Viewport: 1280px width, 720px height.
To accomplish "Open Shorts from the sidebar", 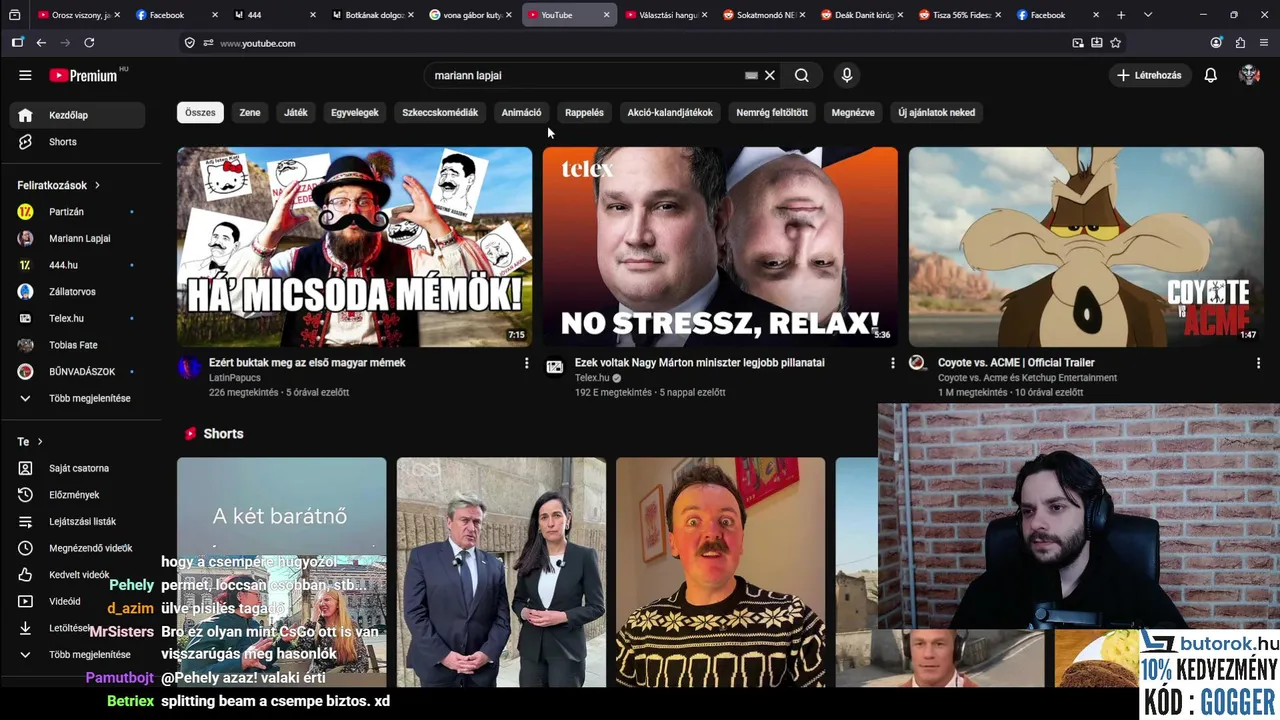I will (x=78, y=142).
